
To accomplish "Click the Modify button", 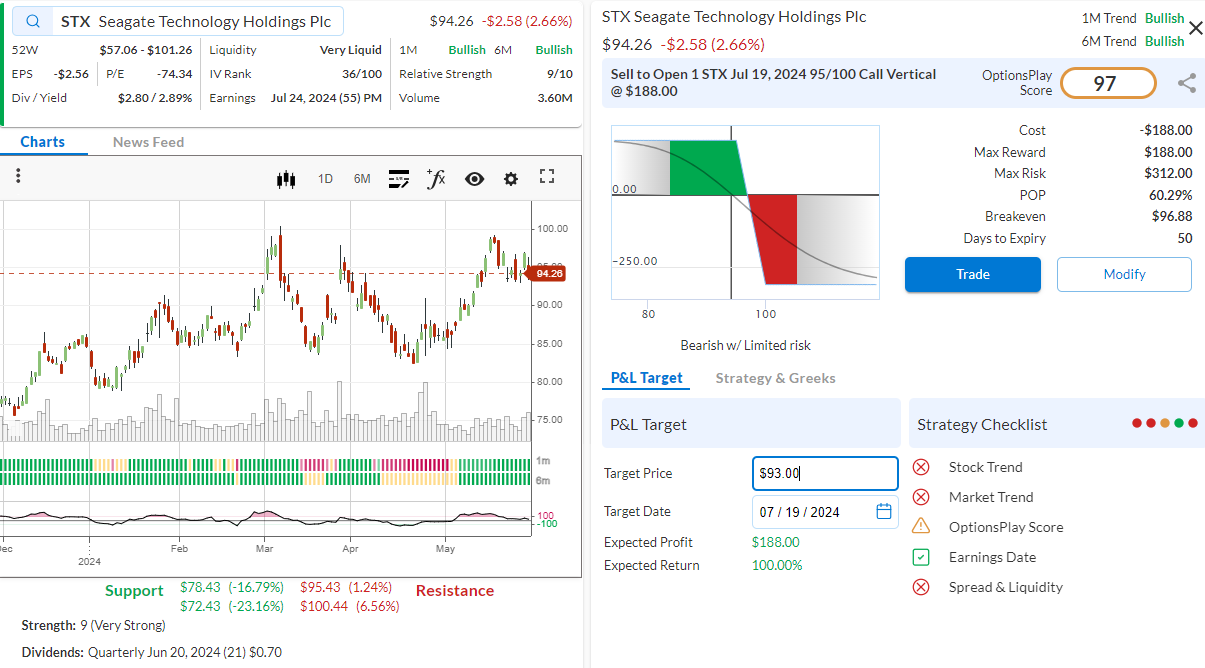I will (1124, 274).
